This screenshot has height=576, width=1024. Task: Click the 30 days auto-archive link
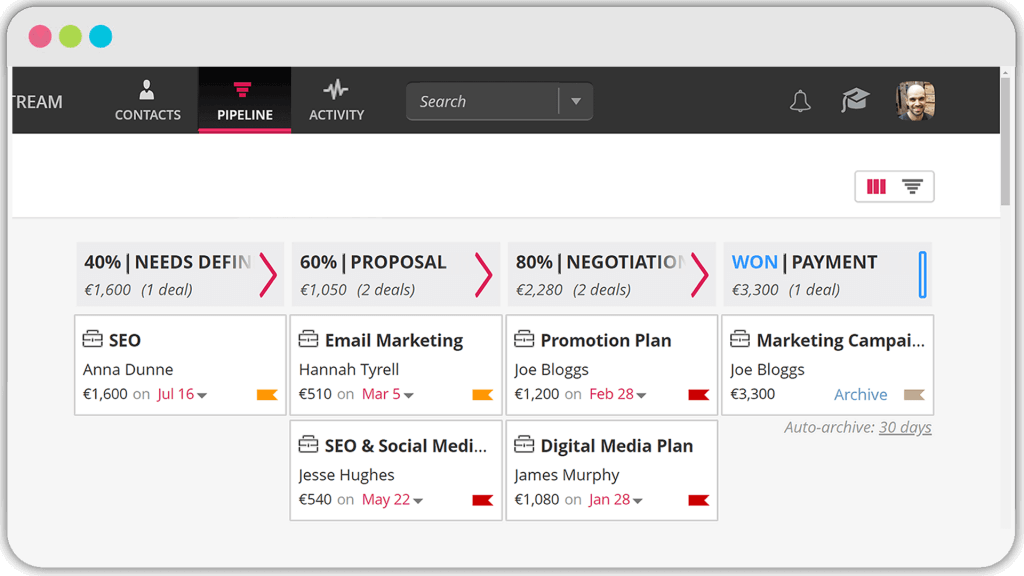[904, 427]
